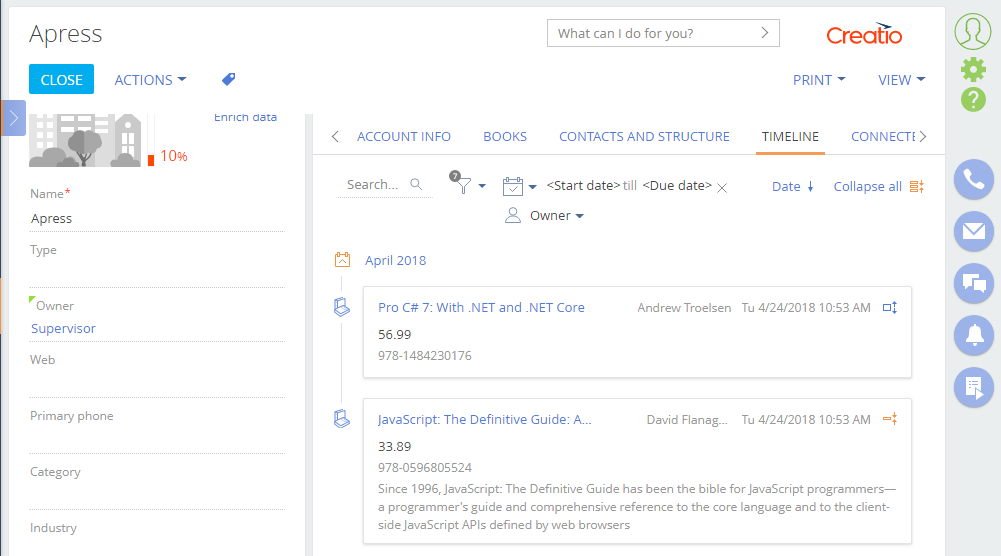Viewport: 1001px width, 556px height.
Task: Open the phone calls panel
Action: click(x=974, y=179)
